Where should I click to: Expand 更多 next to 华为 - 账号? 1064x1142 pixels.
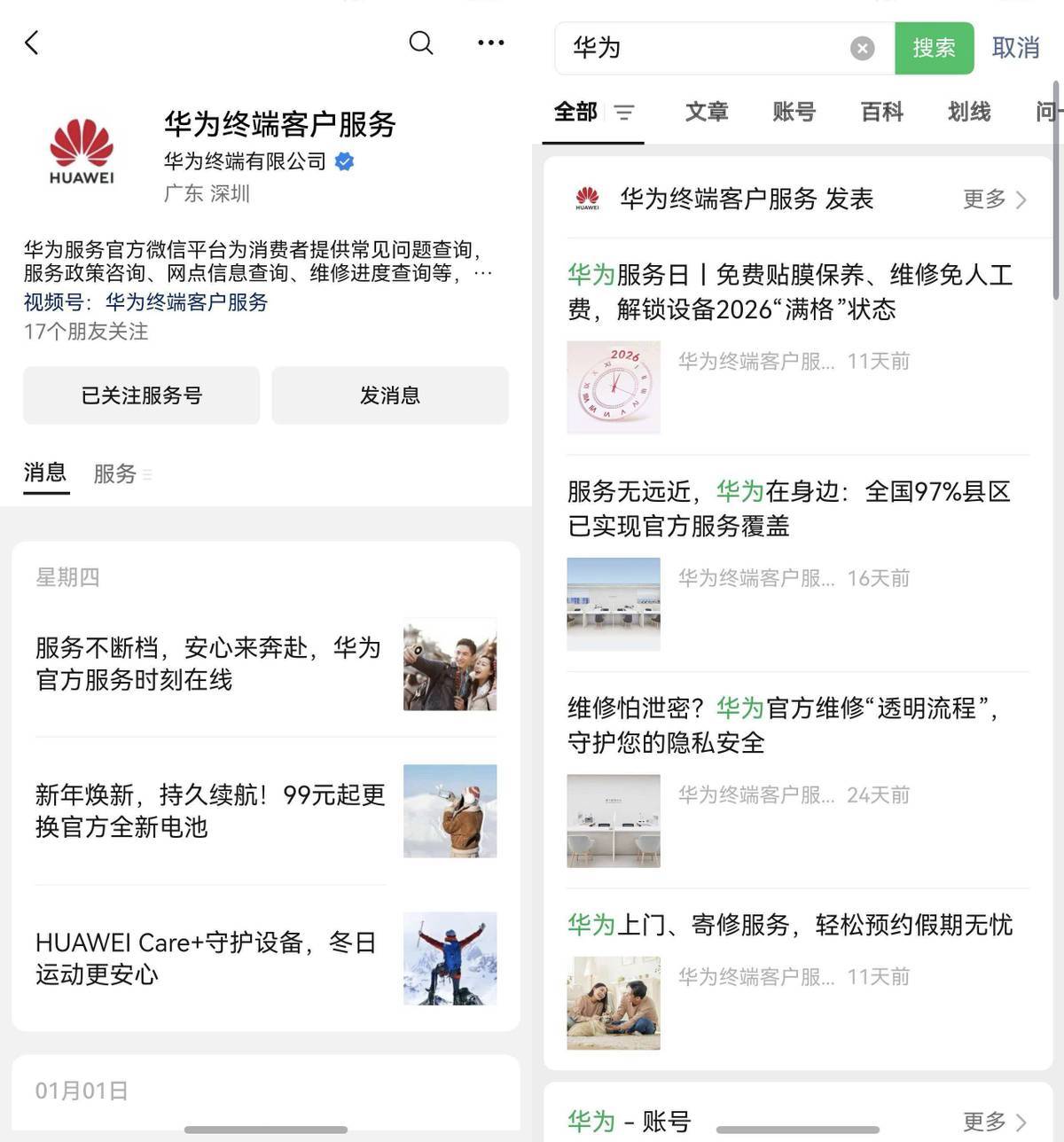(x=995, y=1122)
